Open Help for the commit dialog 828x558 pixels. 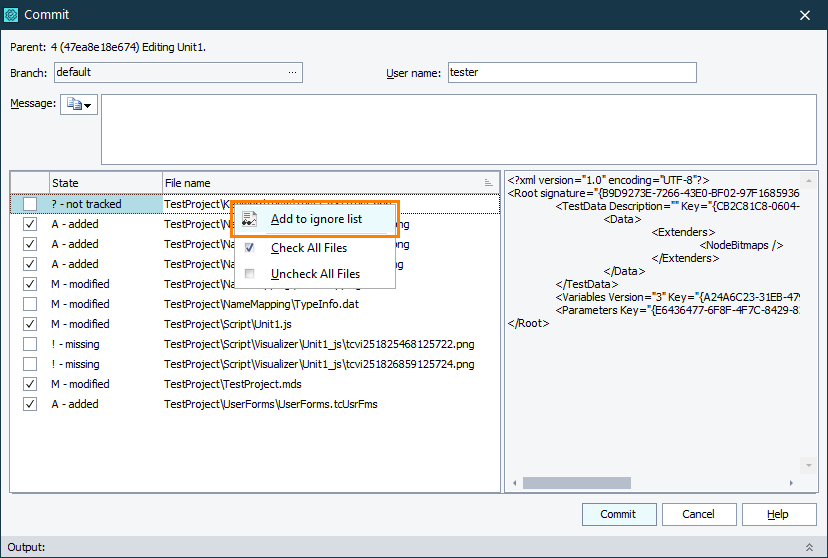pos(777,514)
